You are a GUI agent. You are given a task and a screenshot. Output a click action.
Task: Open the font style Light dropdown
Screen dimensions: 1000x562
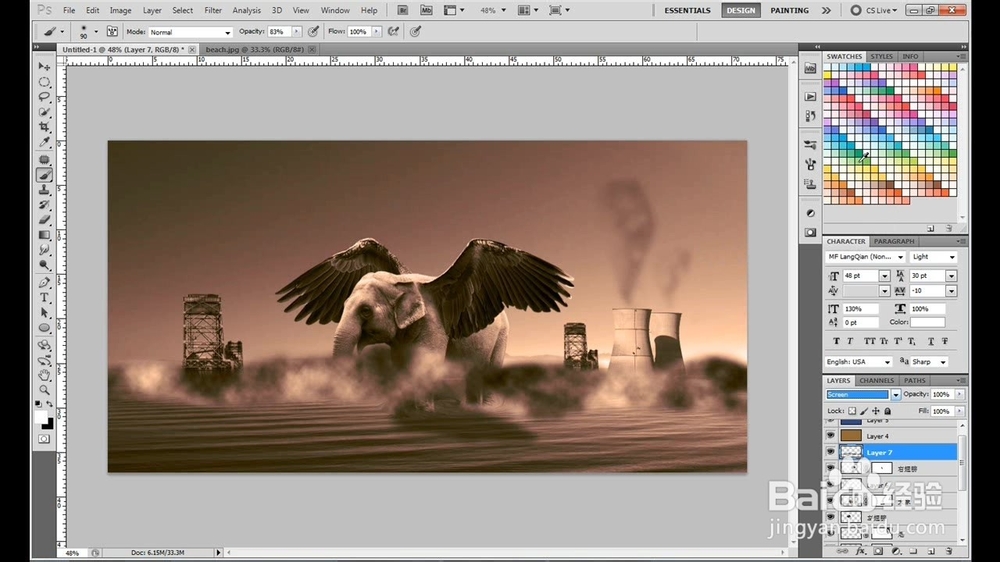tap(934, 257)
